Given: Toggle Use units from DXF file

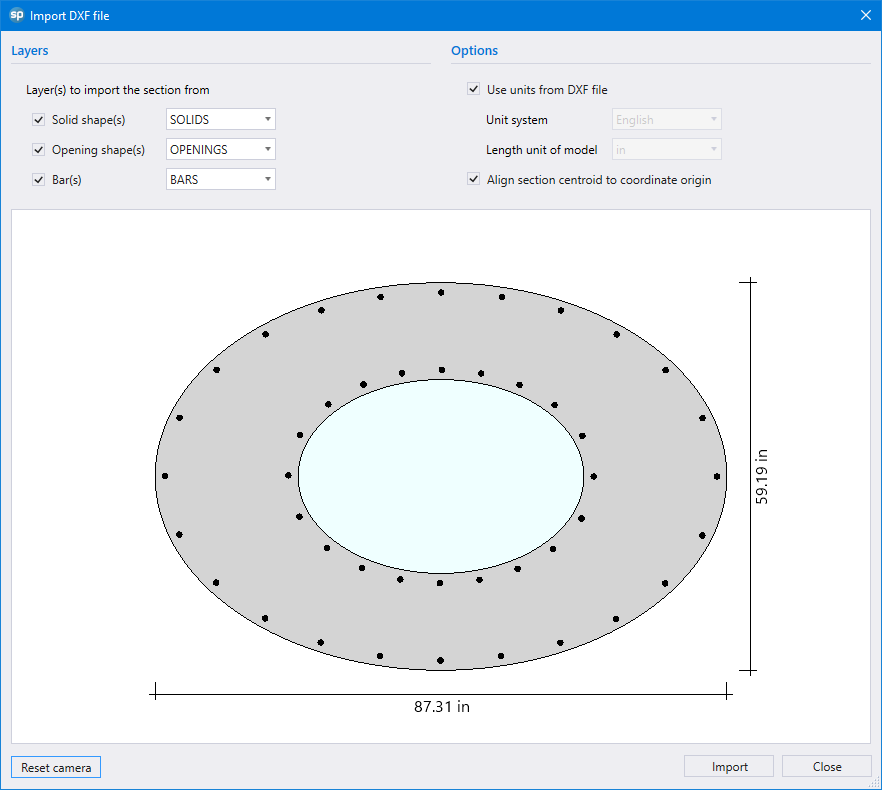Looking at the screenshot, I should (474, 90).
